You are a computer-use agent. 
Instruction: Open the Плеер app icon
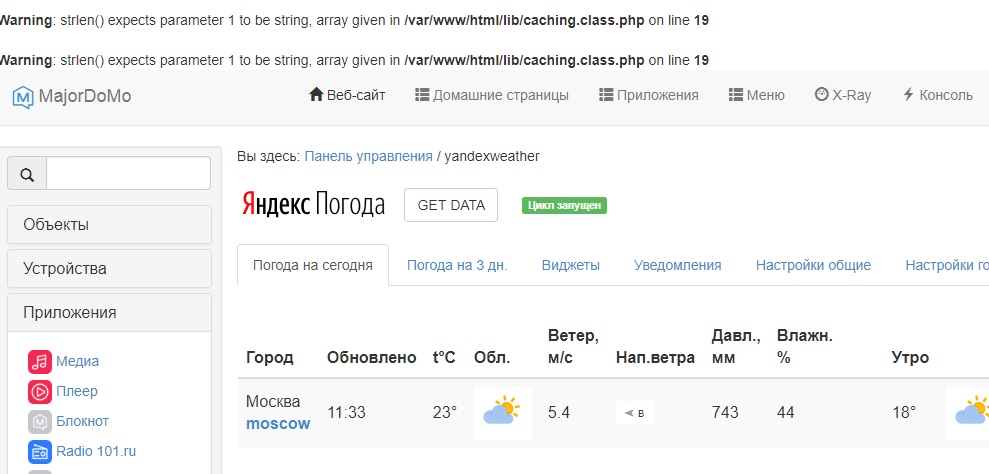(x=40, y=391)
